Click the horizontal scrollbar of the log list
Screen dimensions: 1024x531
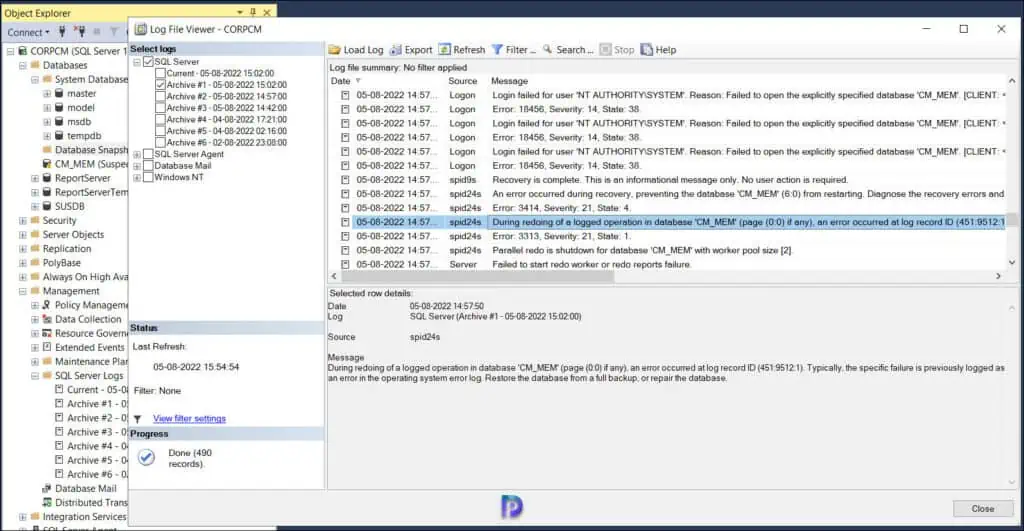(477, 276)
